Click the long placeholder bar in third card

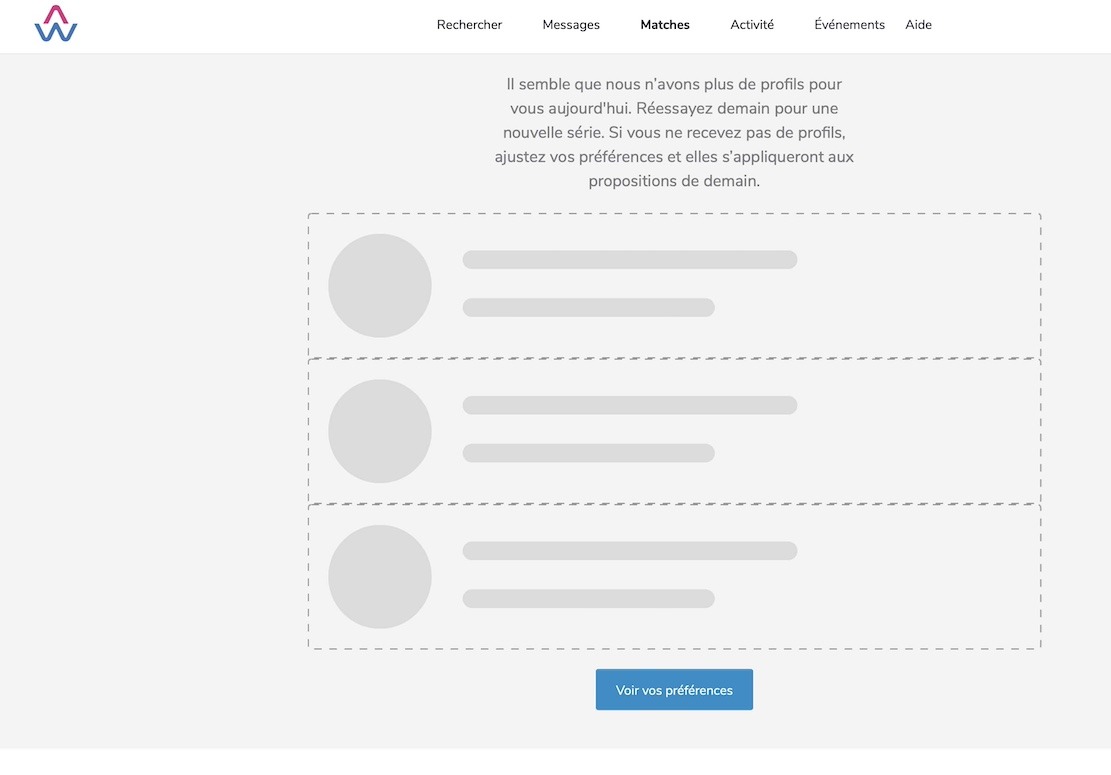pos(630,551)
